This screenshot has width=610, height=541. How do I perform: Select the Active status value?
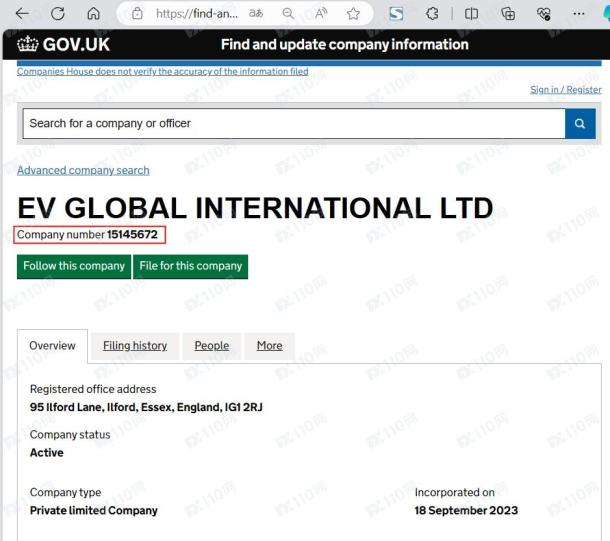(47, 453)
